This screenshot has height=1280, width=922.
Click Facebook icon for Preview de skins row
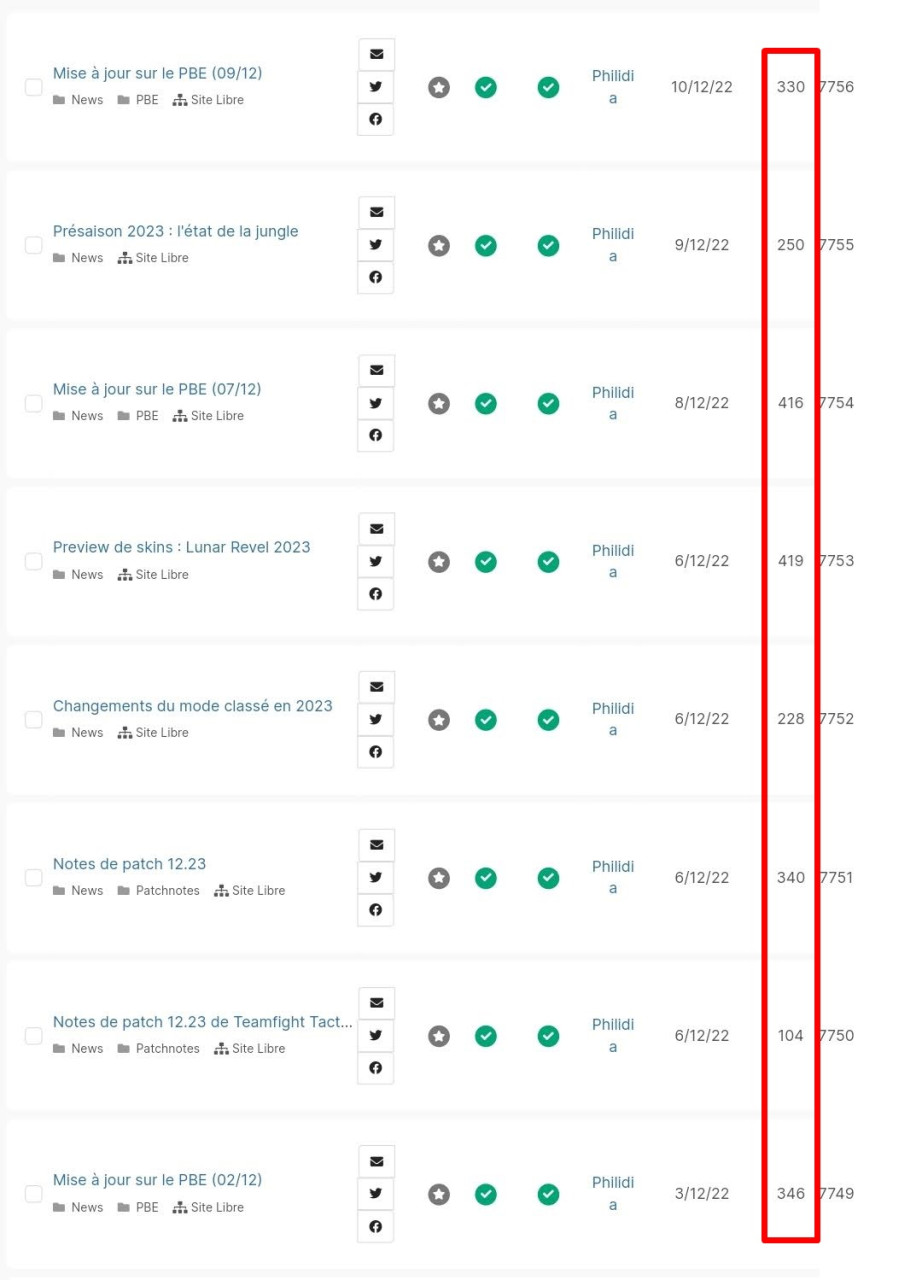(376, 594)
